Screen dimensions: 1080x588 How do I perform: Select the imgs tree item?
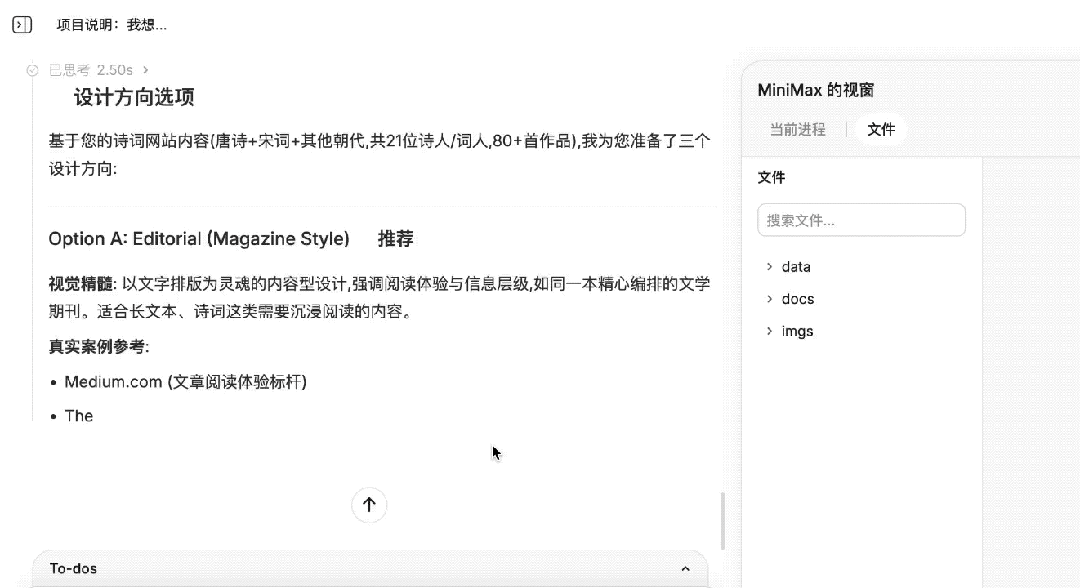tap(797, 331)
